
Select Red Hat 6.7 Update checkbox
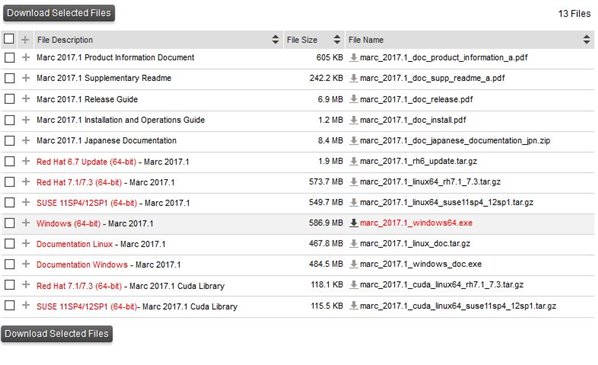pos(10,161)
